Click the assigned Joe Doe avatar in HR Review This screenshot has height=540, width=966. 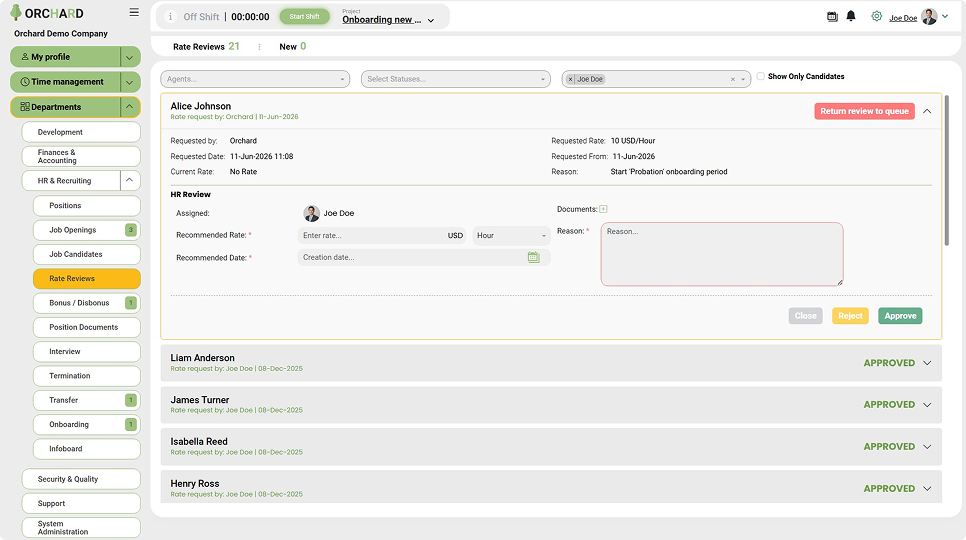(x=312, y=213)
